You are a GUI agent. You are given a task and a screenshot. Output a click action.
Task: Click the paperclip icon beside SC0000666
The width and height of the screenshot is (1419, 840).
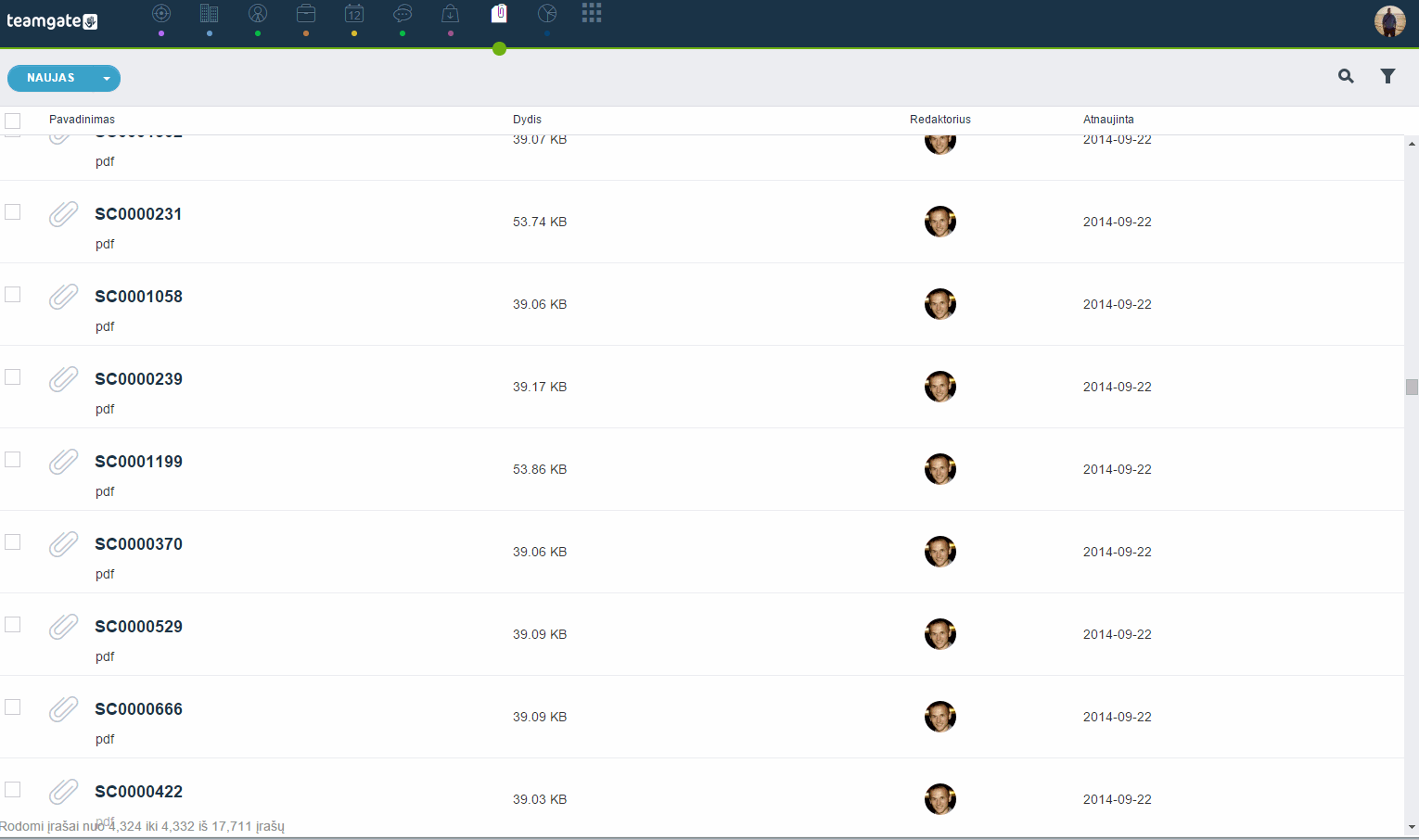pos(63,709)
